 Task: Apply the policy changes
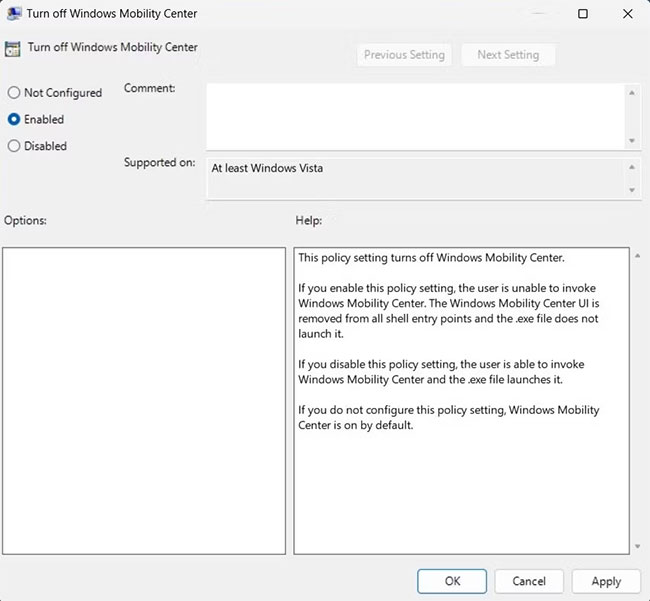coord(606,581)
